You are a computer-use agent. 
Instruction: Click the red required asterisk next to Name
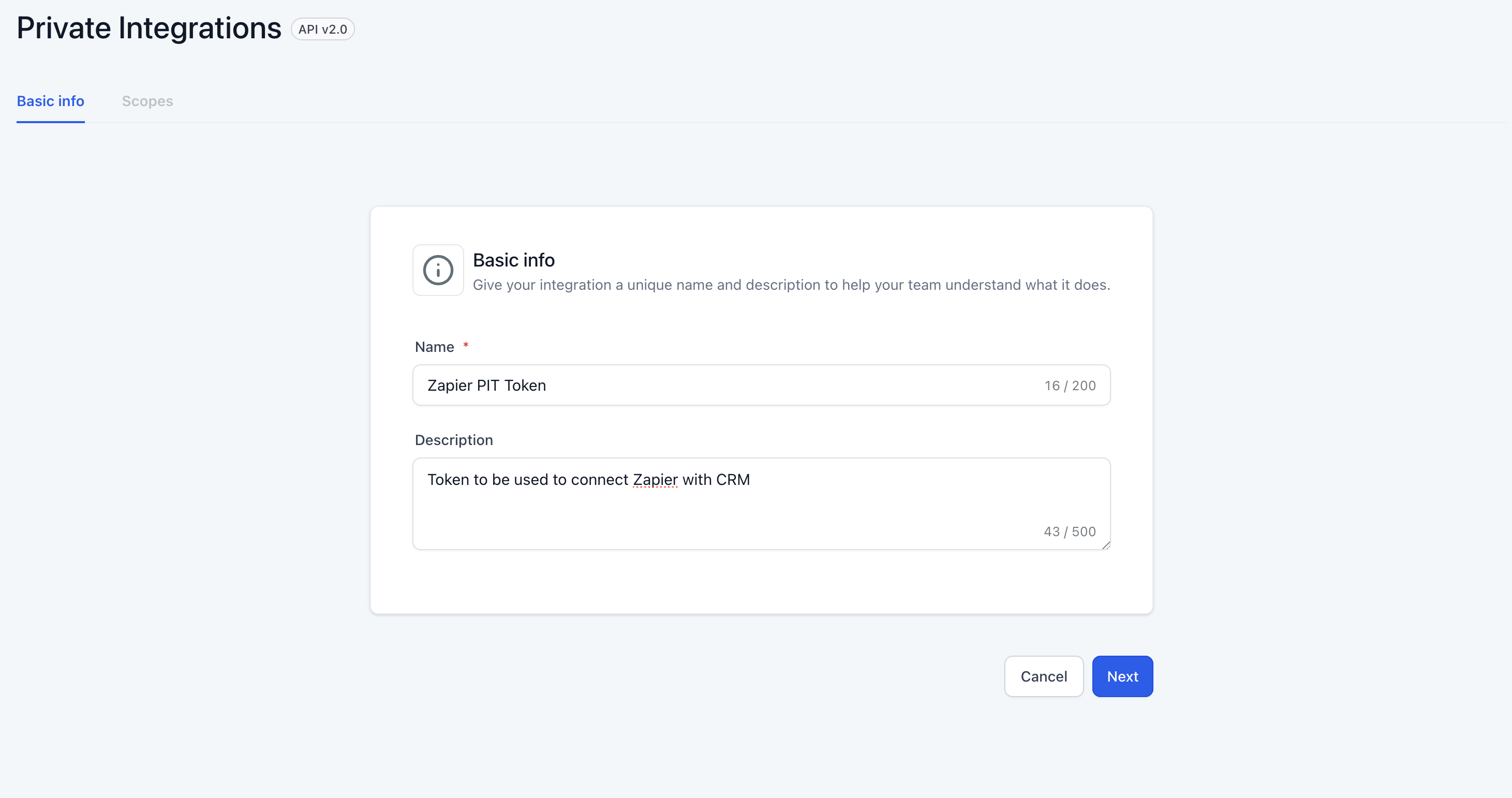[466, 345]
